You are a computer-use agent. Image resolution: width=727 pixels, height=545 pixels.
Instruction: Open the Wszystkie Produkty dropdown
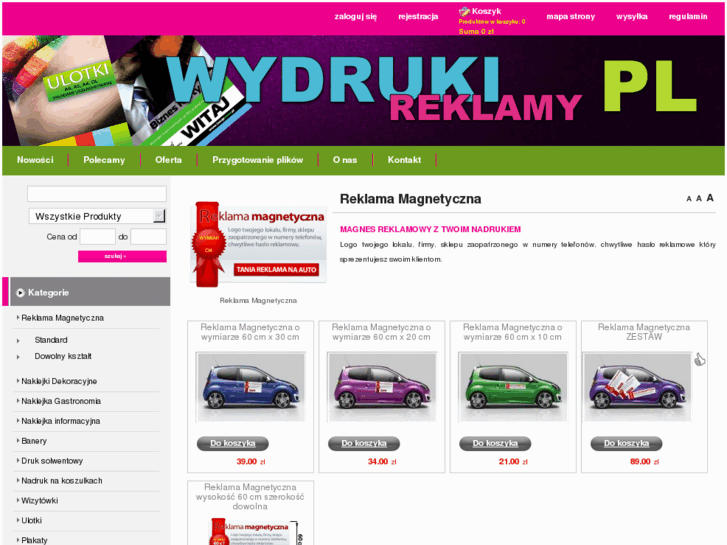point(97,216)
